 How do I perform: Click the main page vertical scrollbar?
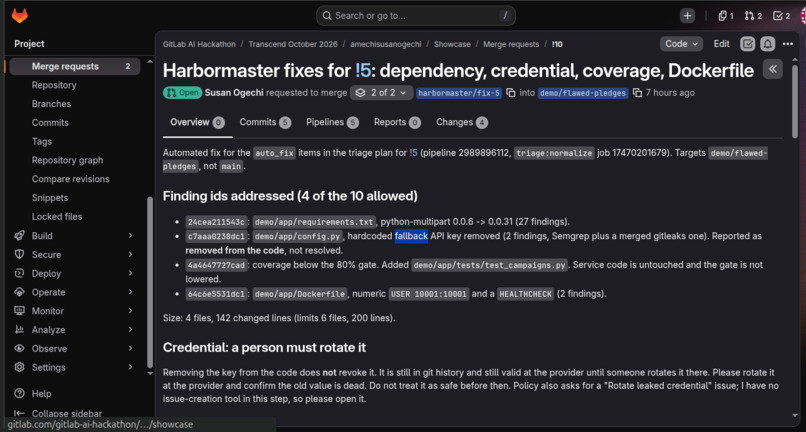click(795, 103)
